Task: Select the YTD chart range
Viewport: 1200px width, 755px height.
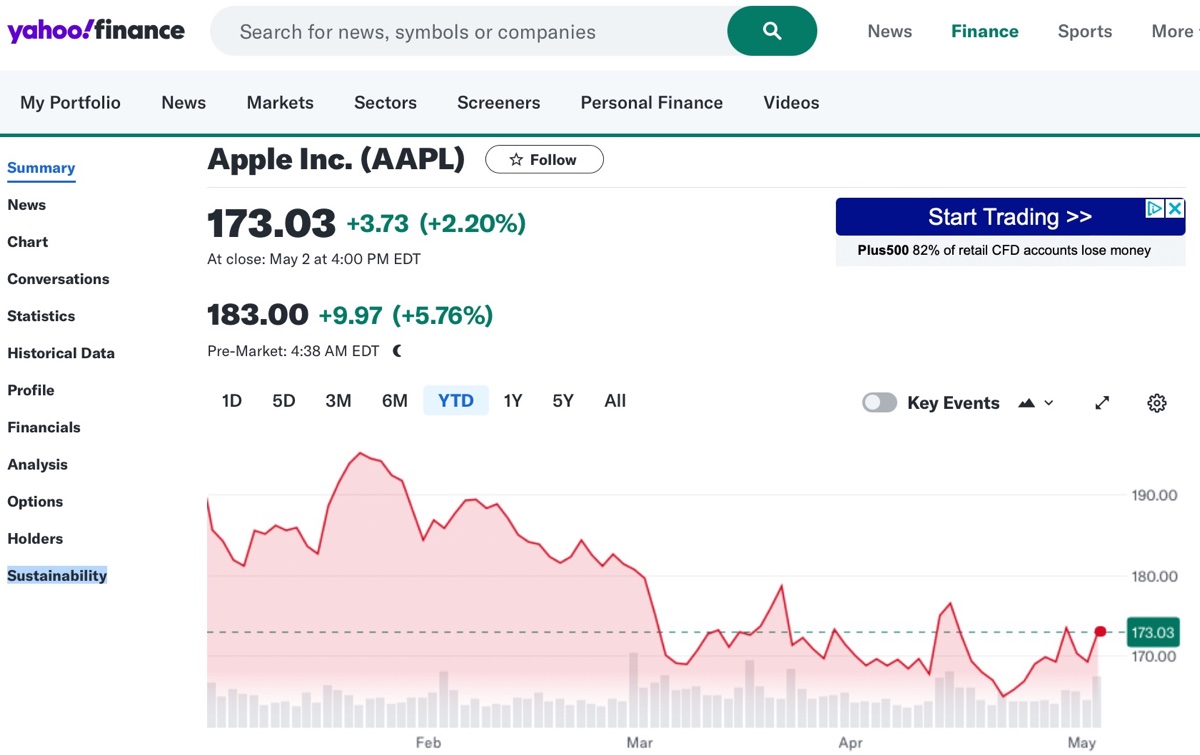Action: pyautogui.click(x=456, y=401)
